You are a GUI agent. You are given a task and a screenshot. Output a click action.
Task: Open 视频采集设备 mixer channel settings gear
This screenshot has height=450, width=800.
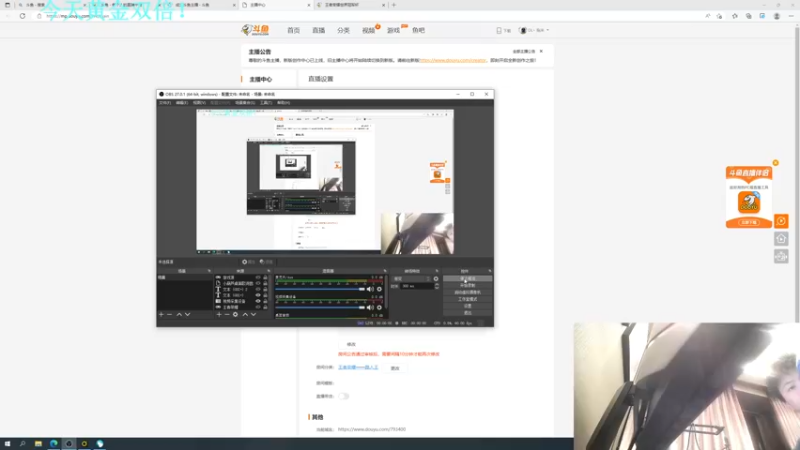[x=379, y=308]
